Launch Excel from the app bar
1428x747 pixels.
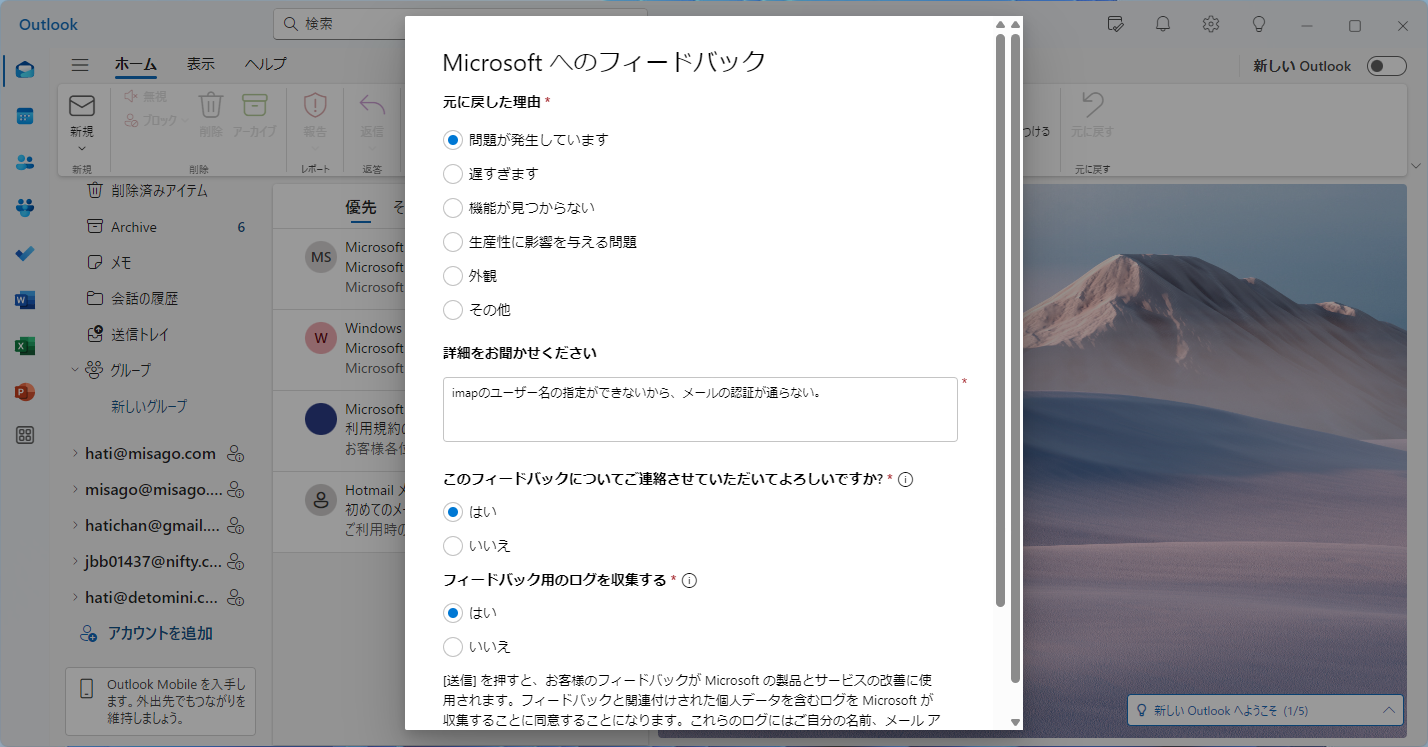25,346
